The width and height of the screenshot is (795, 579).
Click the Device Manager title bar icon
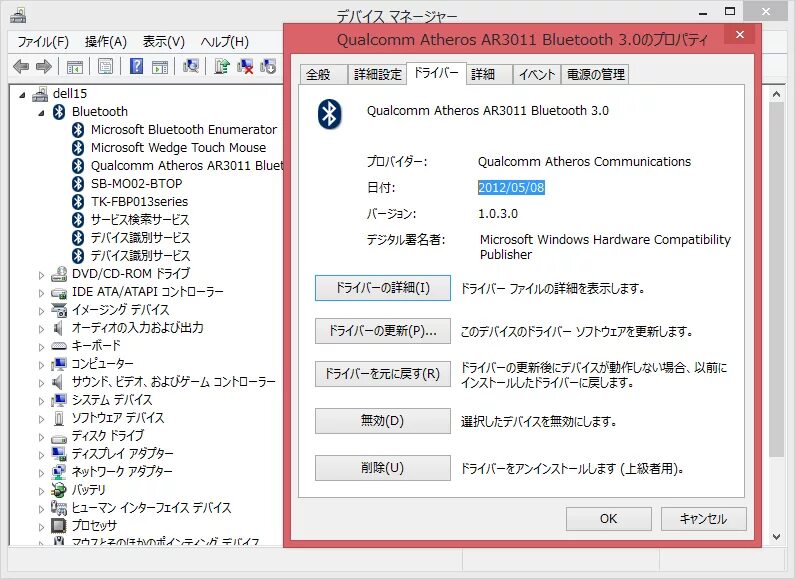coord(18,16)
